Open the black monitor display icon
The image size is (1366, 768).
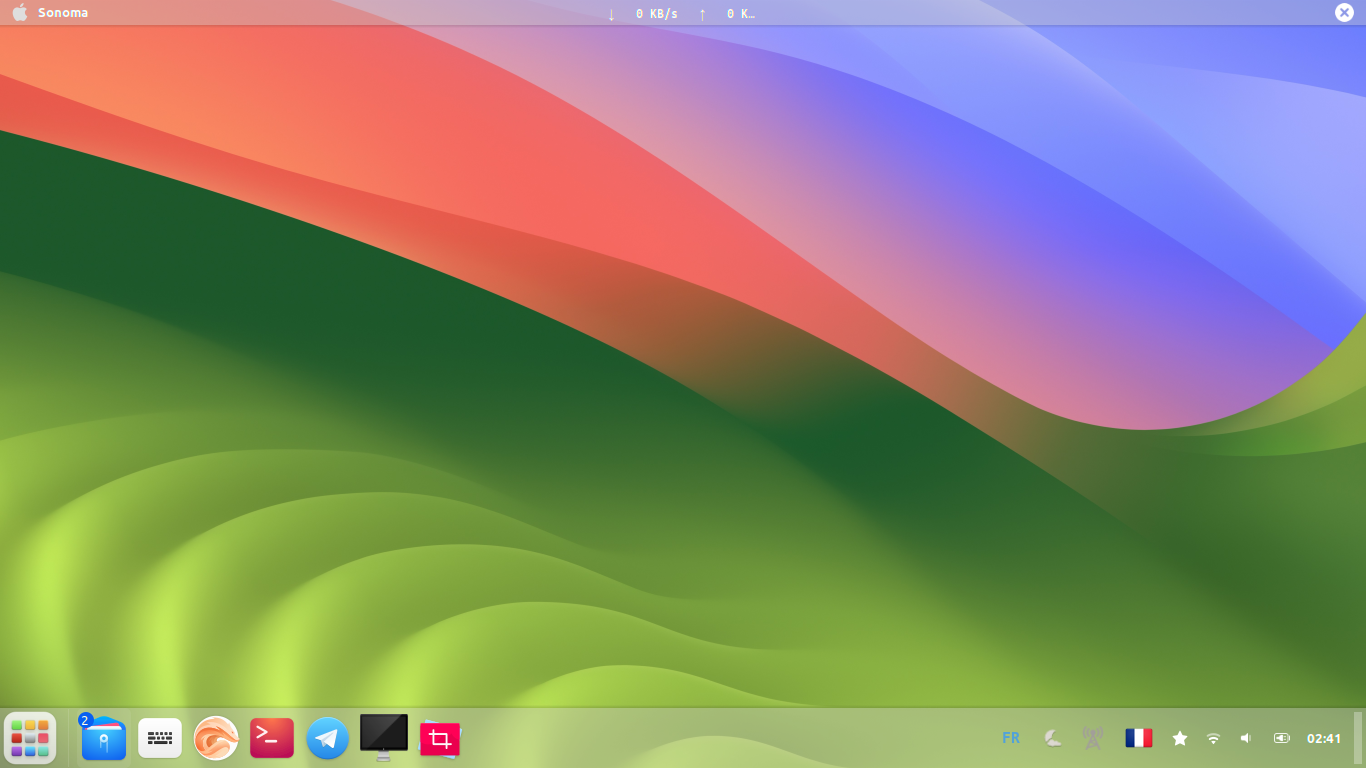(x=384, y=738)
